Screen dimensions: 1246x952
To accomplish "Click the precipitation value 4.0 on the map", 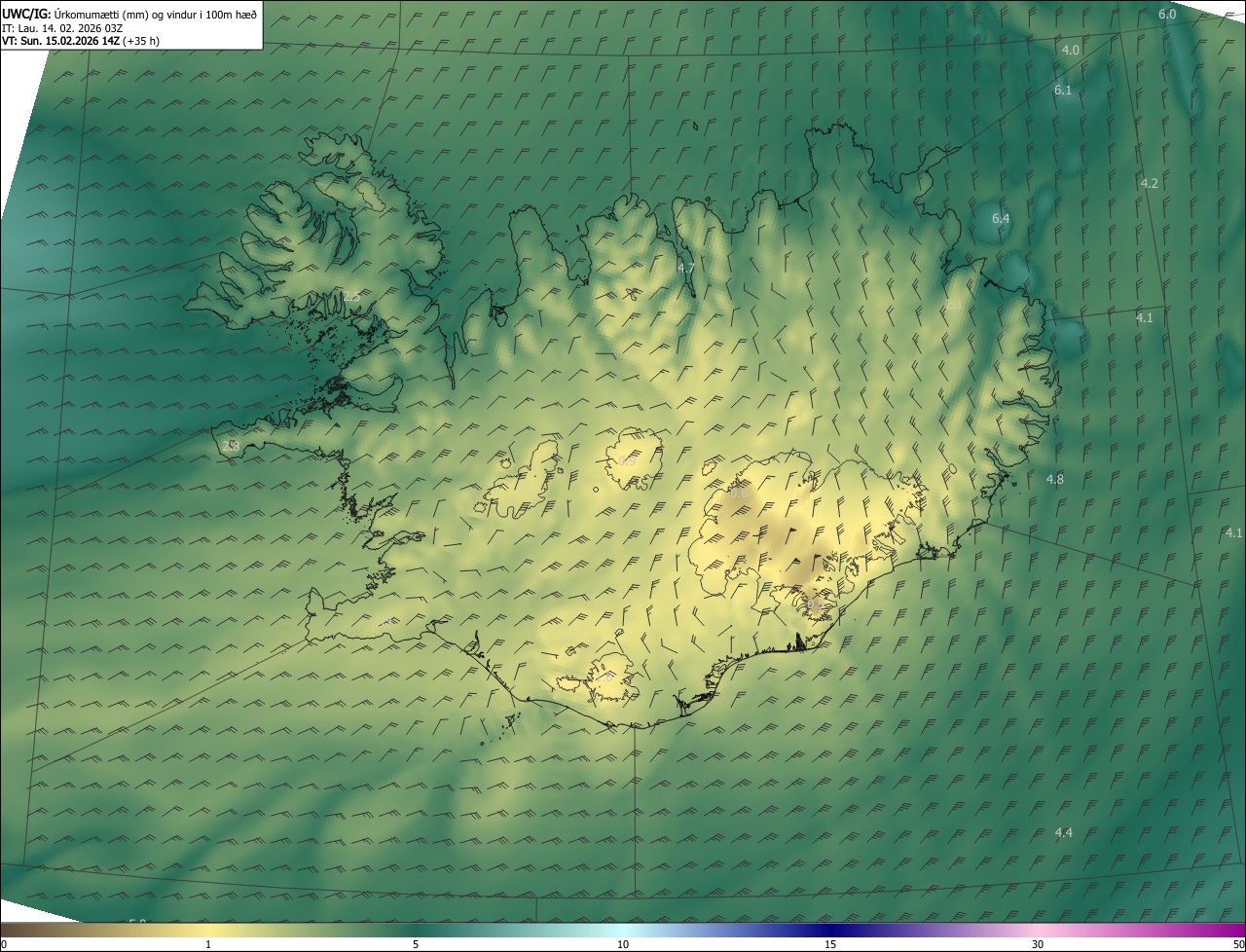I will pos(1071,50).
